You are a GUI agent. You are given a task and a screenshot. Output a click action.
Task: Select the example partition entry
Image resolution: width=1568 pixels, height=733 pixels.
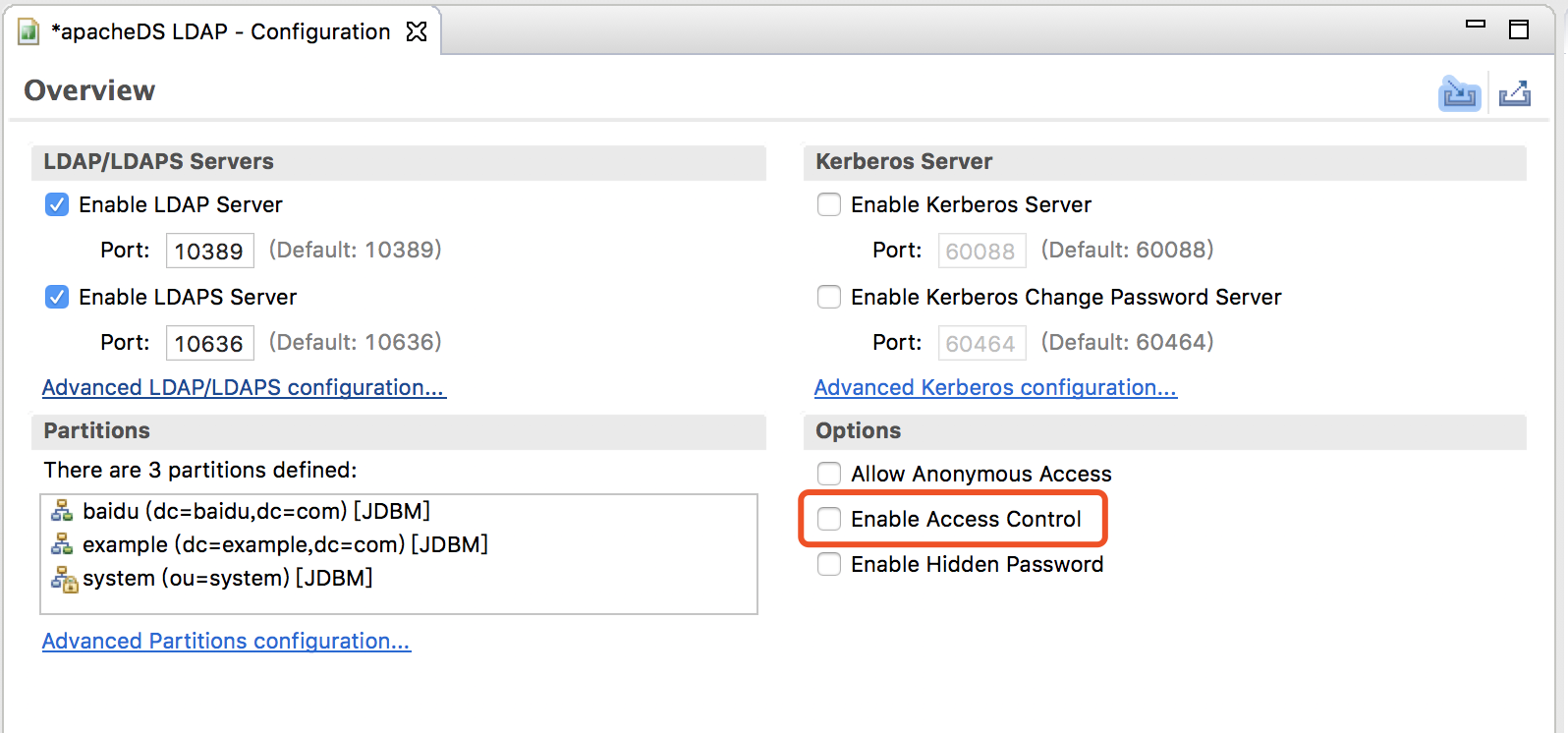pos(285,544)
